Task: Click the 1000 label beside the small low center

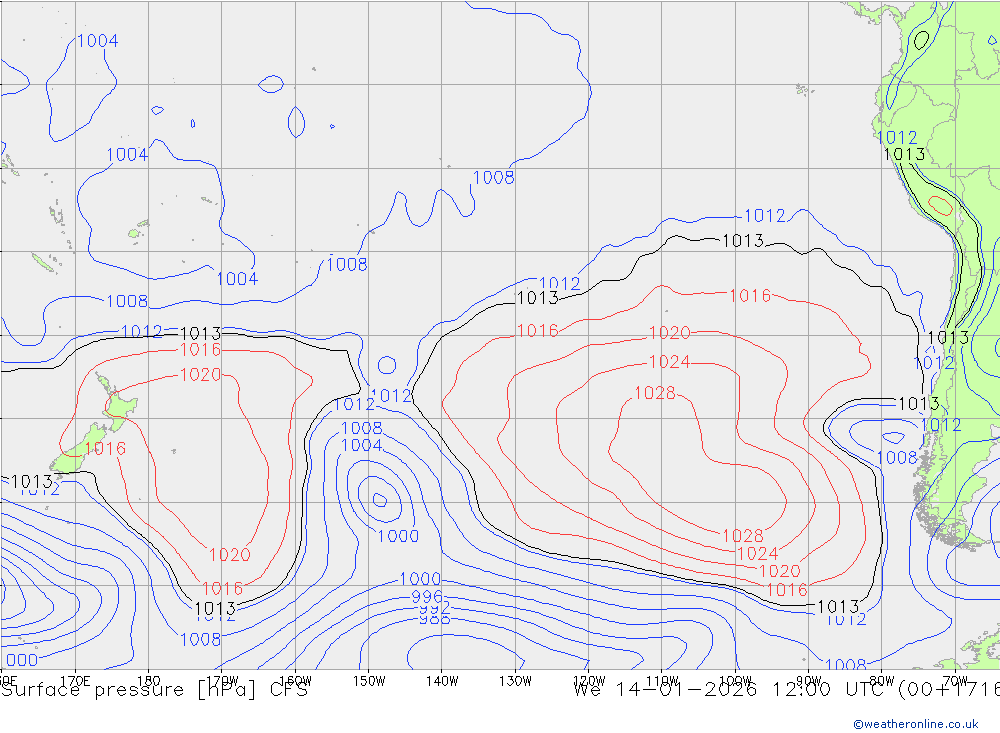Action: [x=398, y=536]
